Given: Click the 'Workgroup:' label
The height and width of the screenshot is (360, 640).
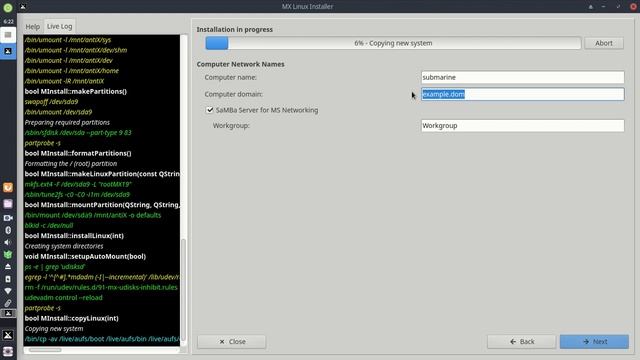Looking at the screenshot, I should pos(231,126).
